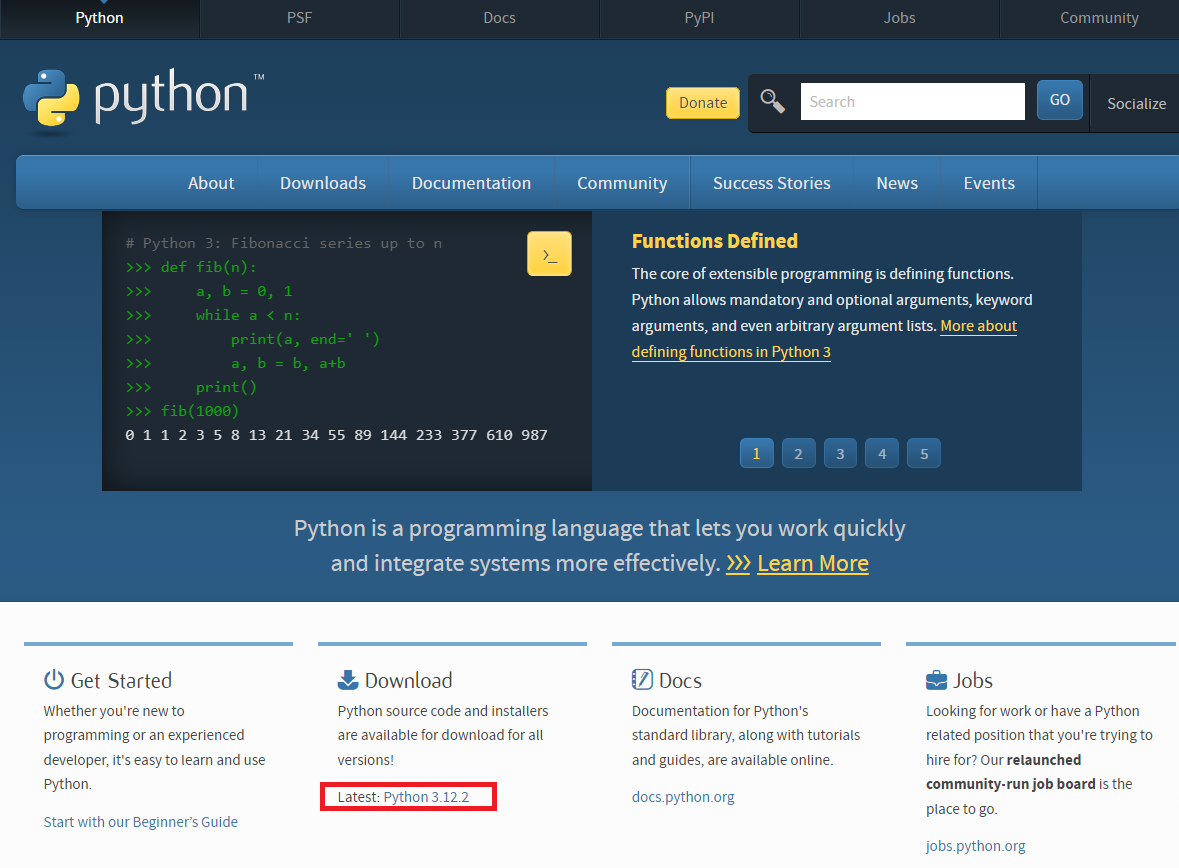
Task: Click the magnifying glass search icon
Action: [x=772, y=101]
